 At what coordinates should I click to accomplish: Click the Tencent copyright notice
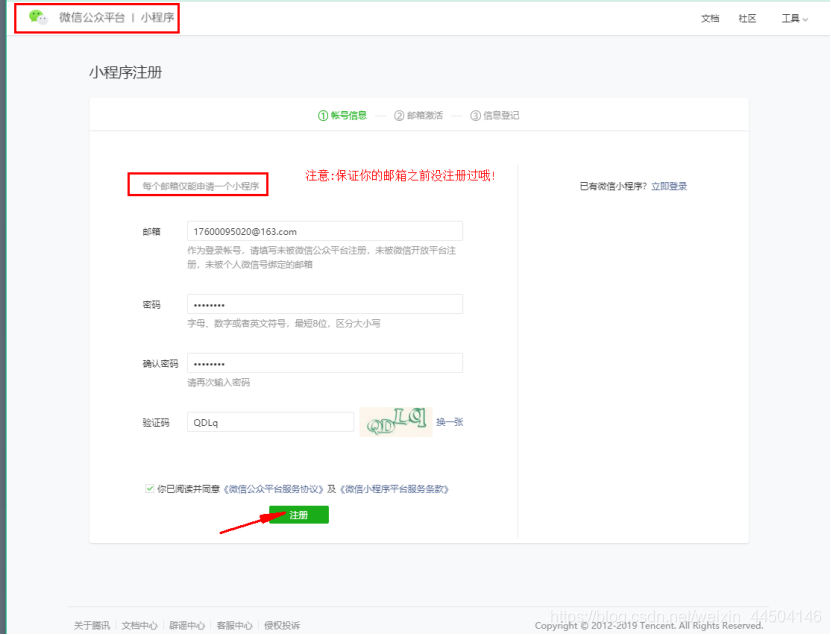tap(649, 625)
